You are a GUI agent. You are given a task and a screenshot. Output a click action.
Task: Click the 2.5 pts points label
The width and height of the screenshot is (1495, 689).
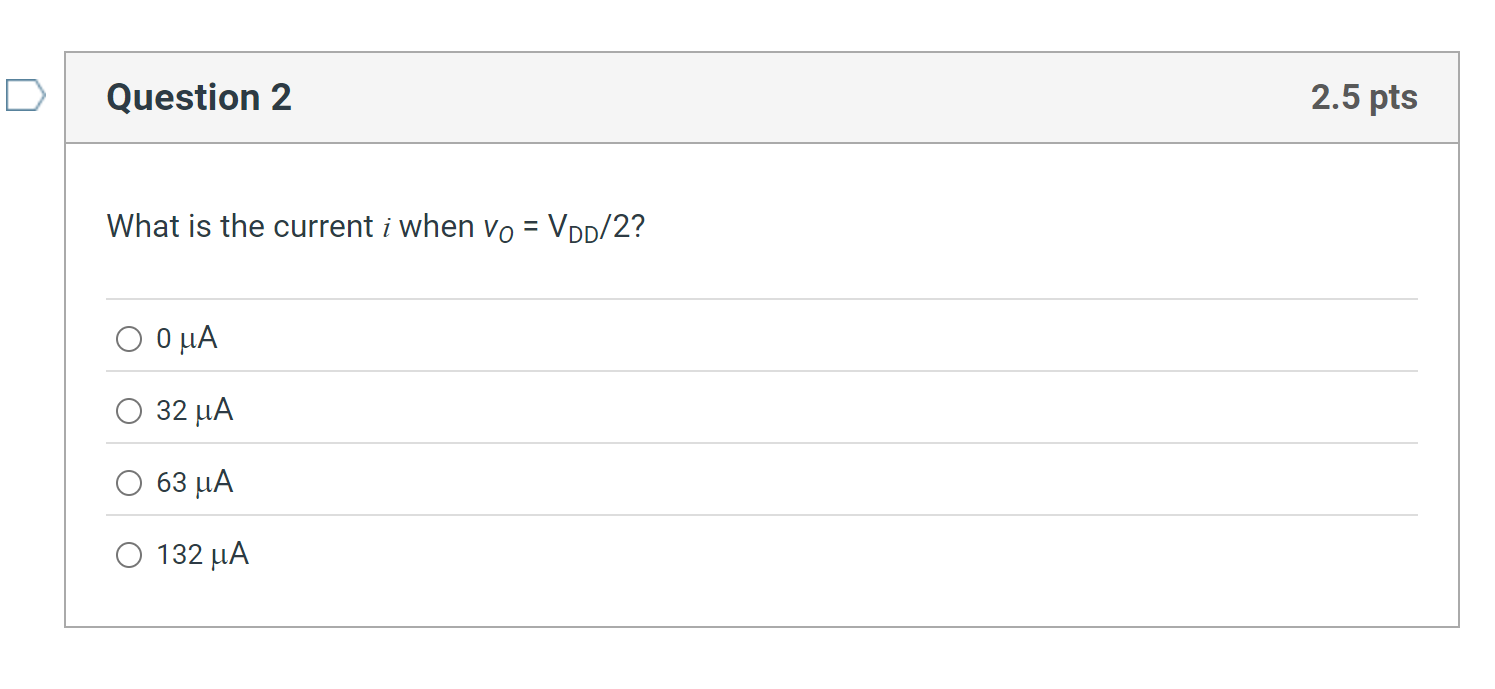[1363, 96]
